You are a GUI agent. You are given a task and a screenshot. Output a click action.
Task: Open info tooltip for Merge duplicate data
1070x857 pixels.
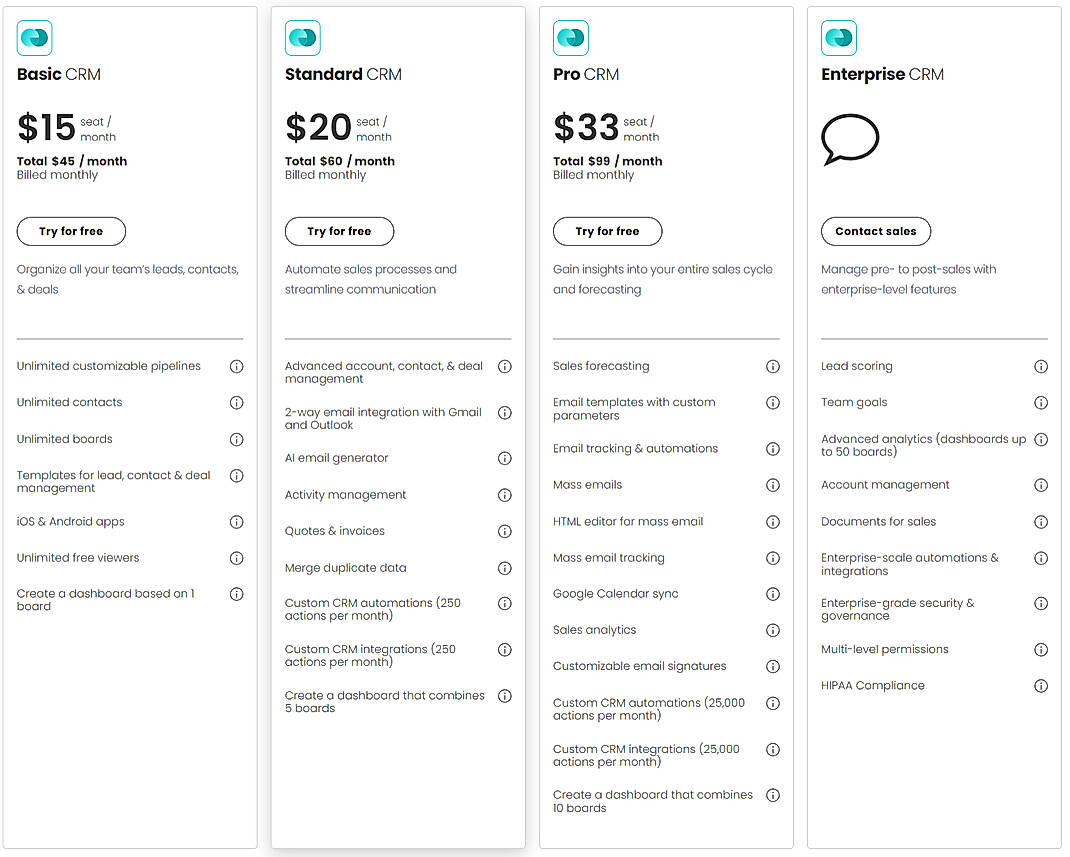505,567
